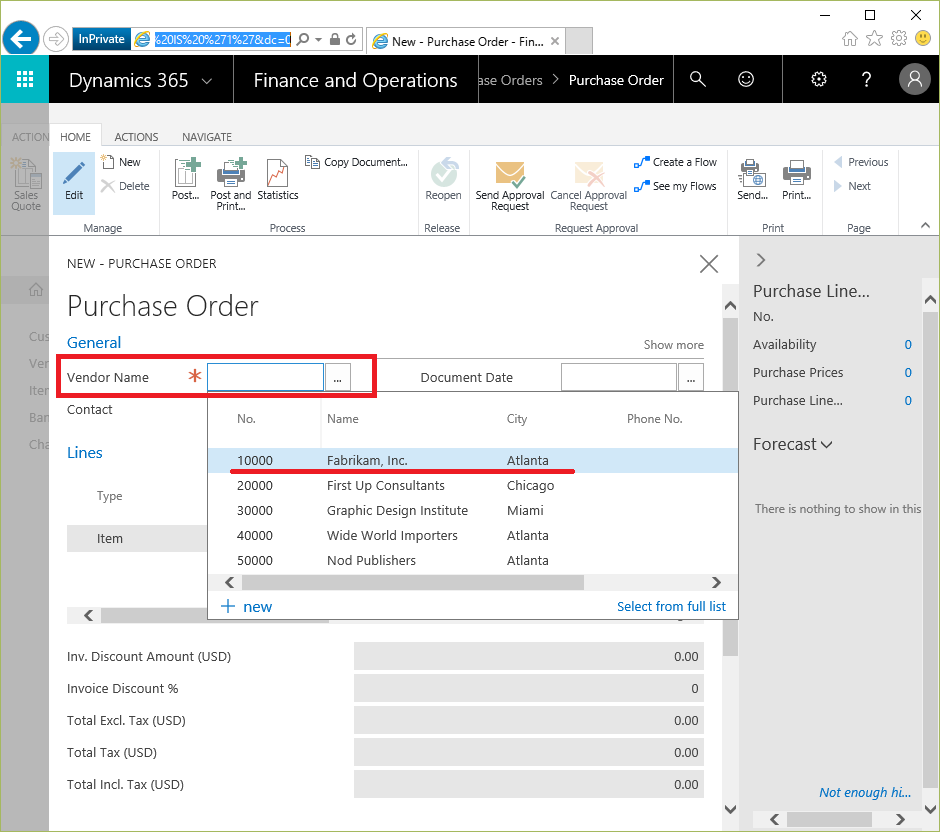The height and width of the screenshot is (832, 940).
Task: Click the Edit pencil icon in ribbon
Action: click(74, 174)
